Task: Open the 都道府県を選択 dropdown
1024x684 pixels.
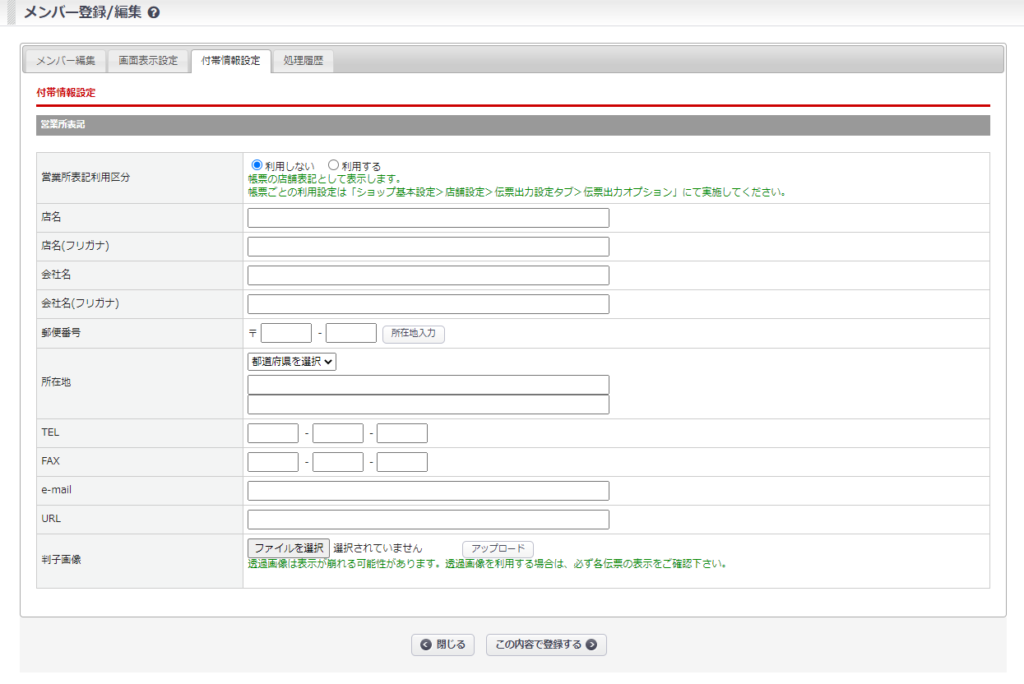Action: point(292,362)
